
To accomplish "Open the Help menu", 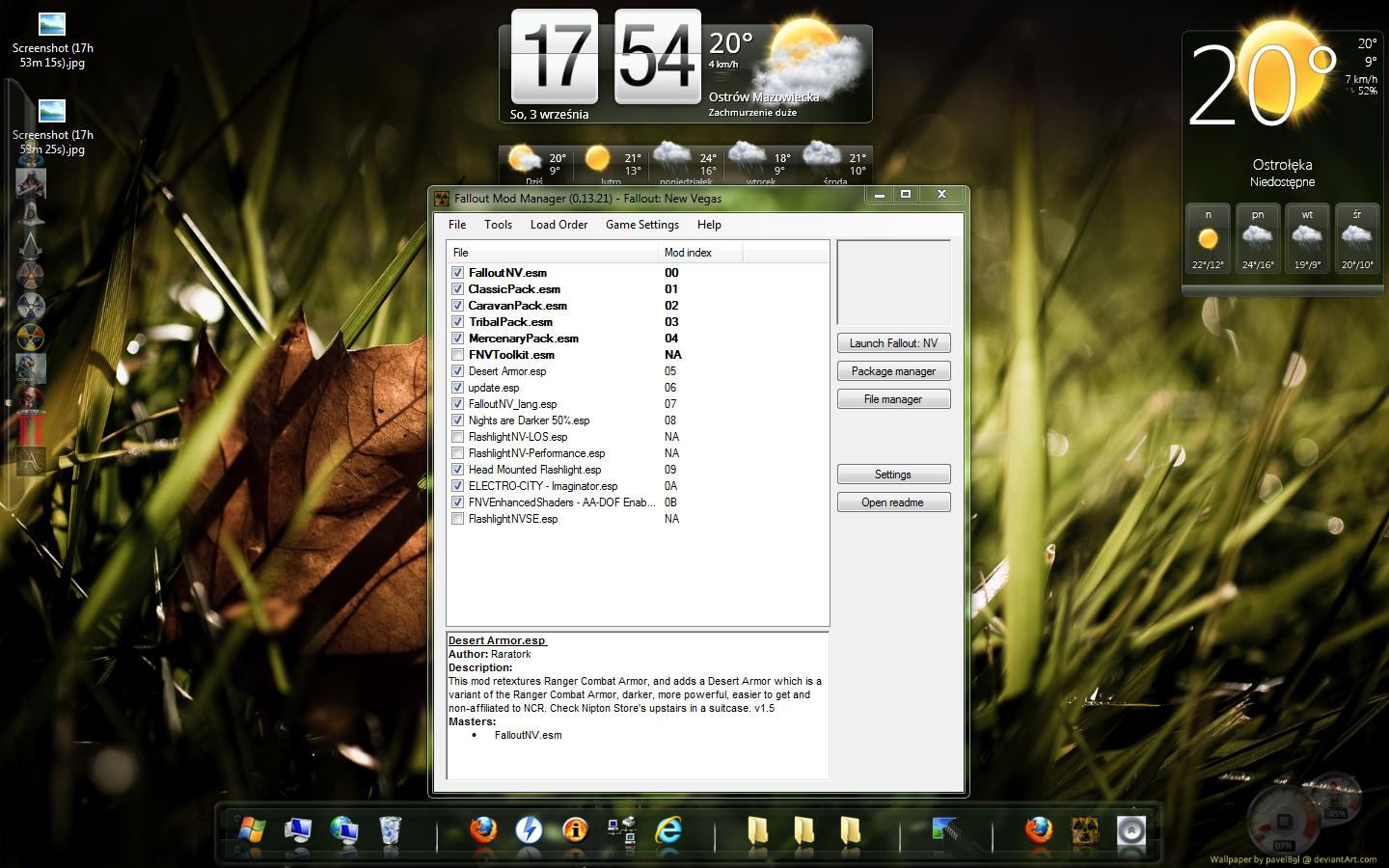I will [x=709, y=225].
